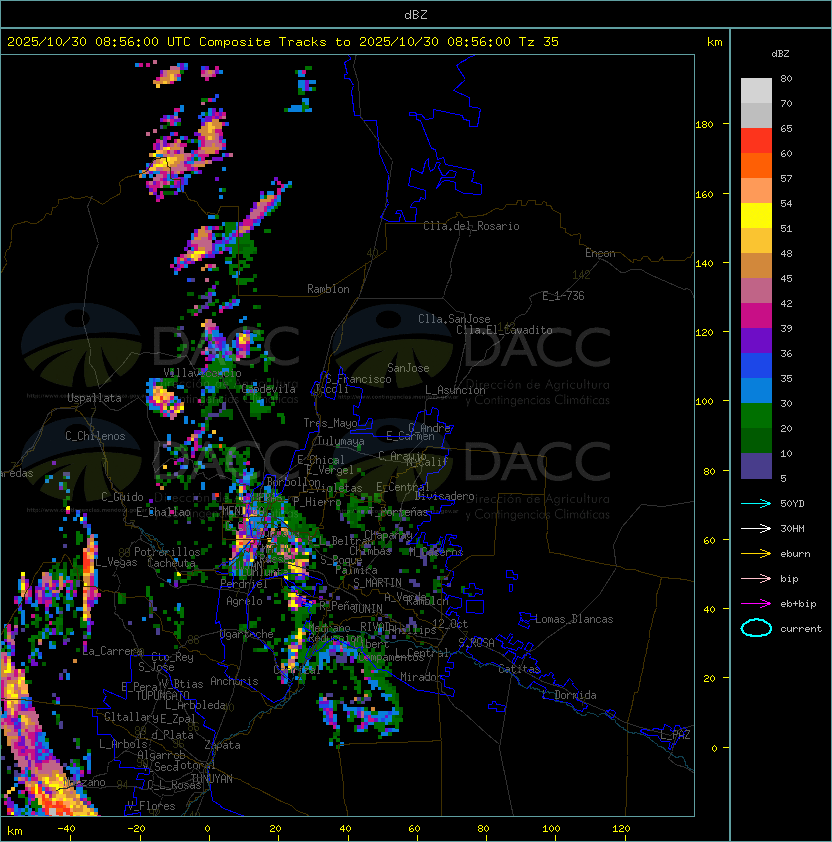This screenshot has width=832, height=842.
Task: Pick the light gray 70–80 dBZ swatch
Action: [x=756, y=90]
